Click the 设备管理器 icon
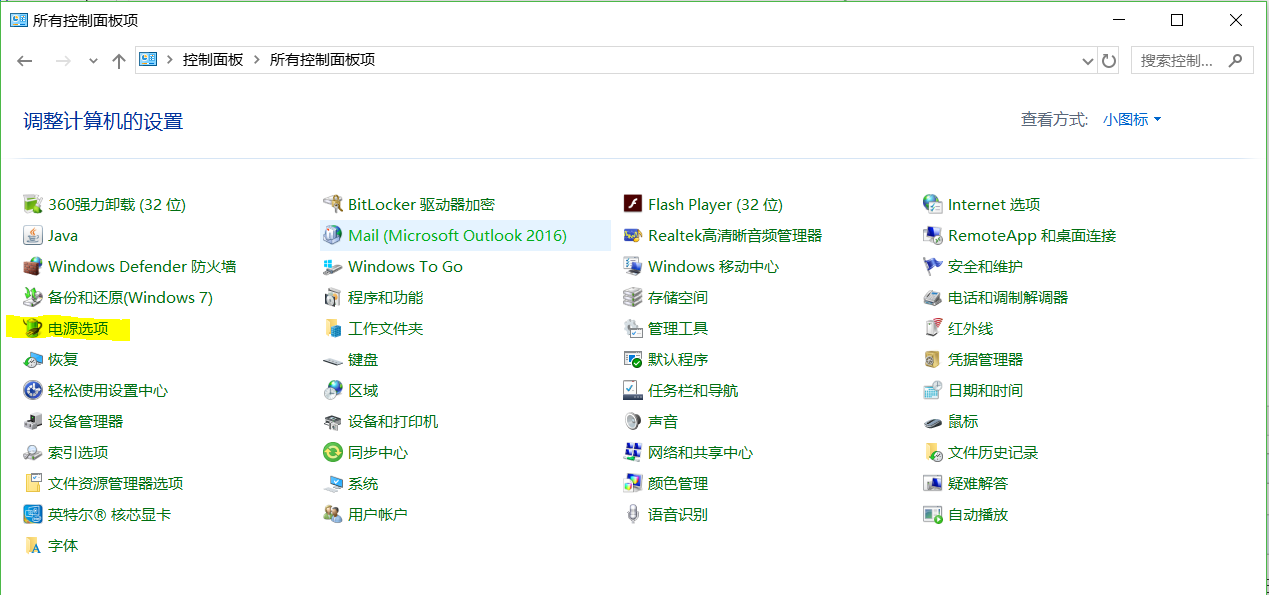 coord(33,421)
